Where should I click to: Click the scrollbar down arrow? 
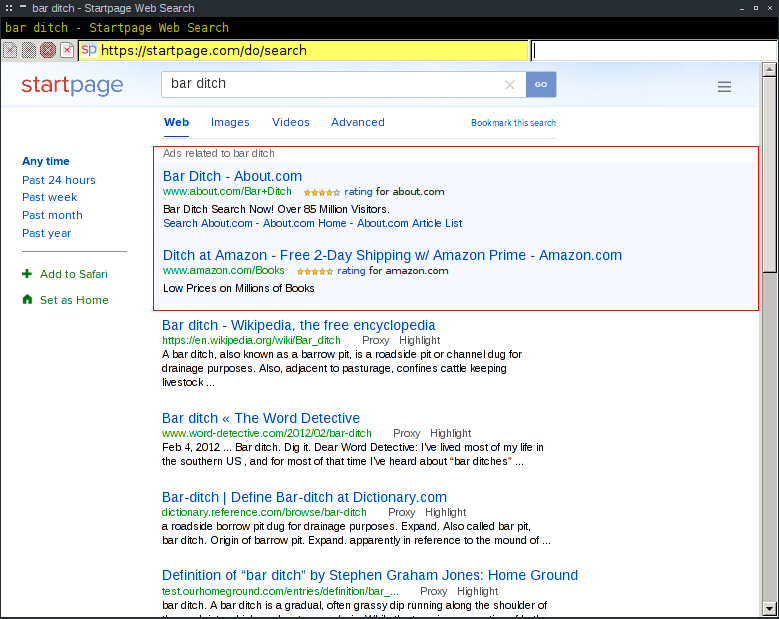769,608
